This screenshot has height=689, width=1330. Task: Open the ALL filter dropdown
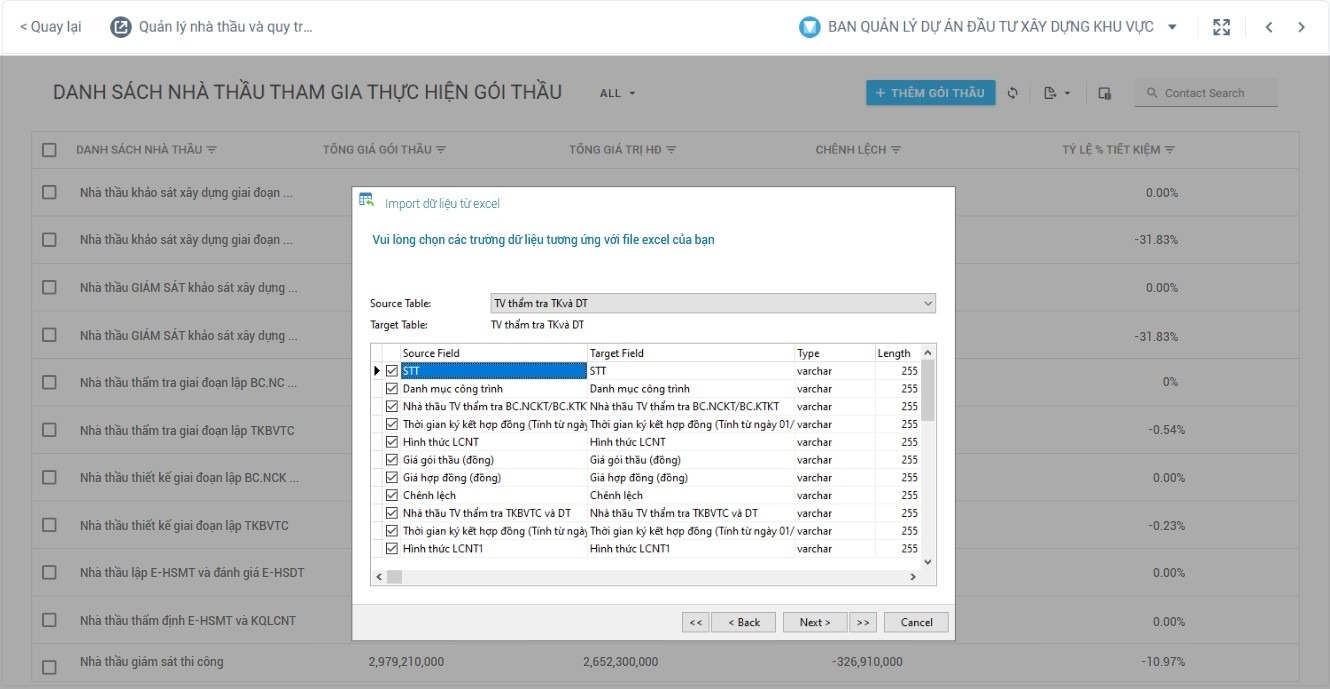(x=617, y=92)
